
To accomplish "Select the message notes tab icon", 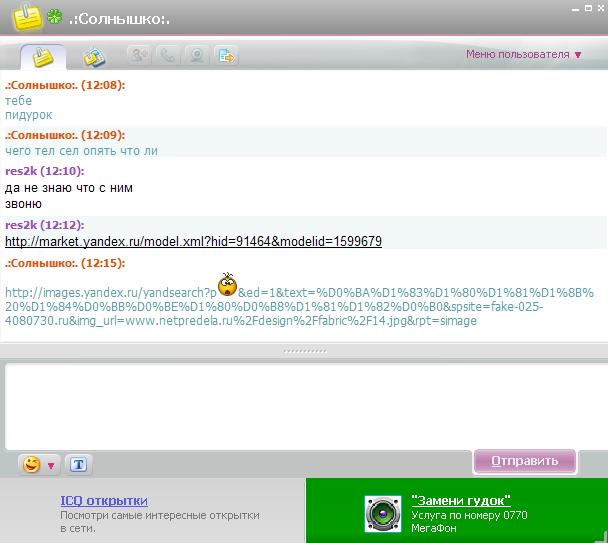I will [x=43, y=57].
